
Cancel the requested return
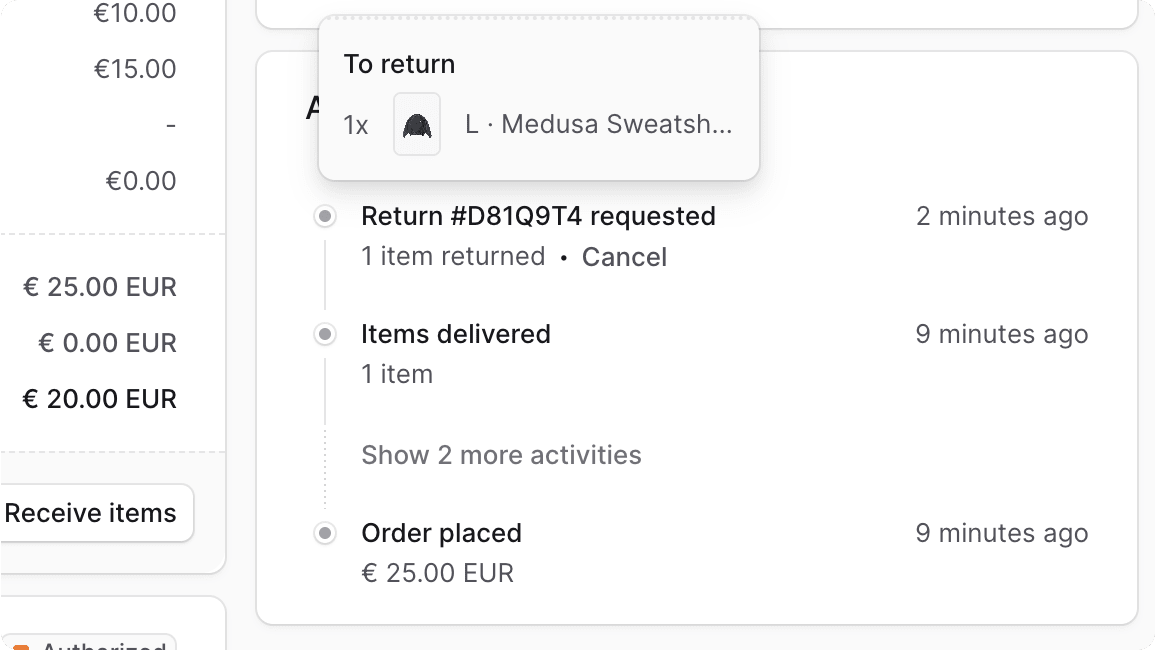point(624,257)
